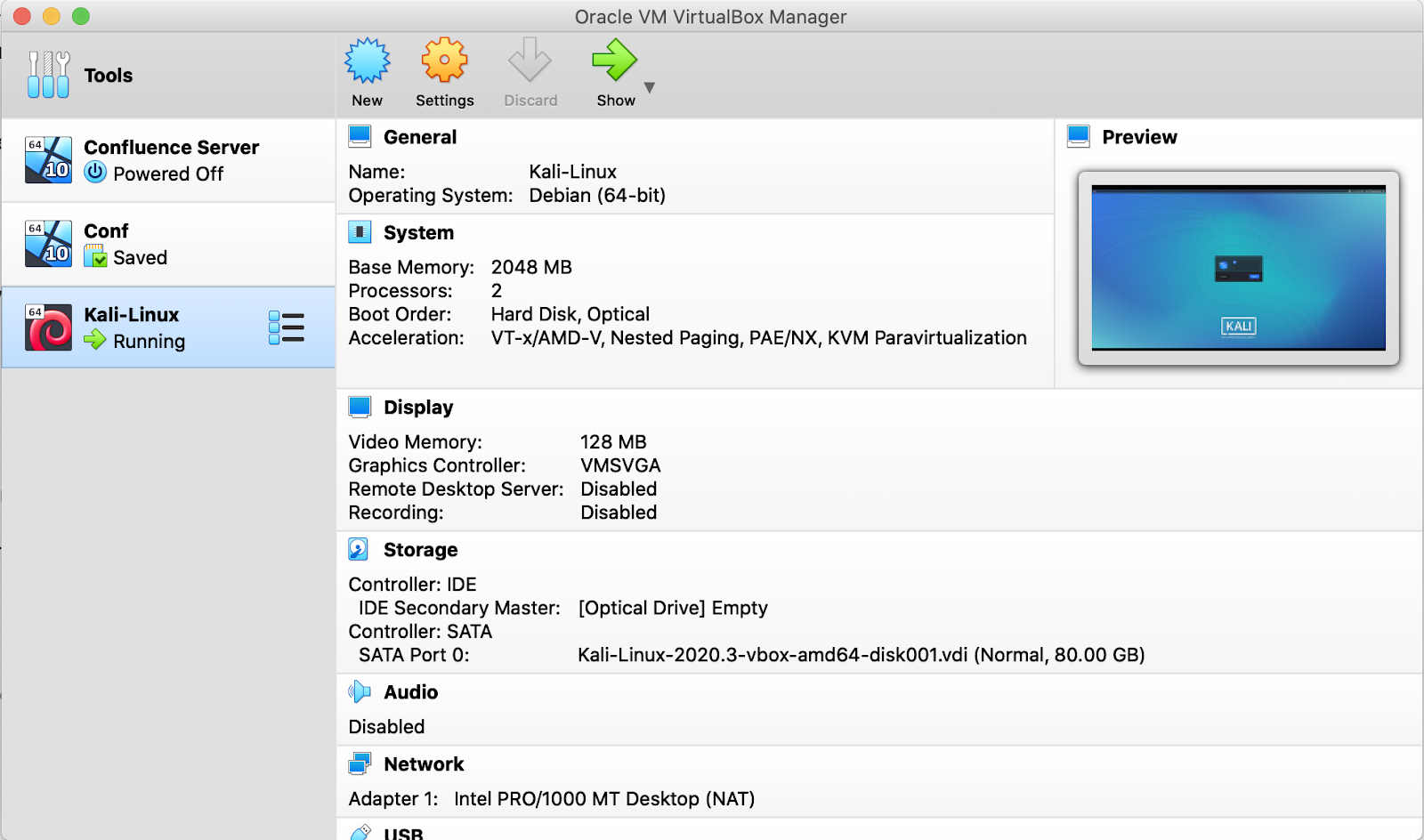
Task: Click the 128 MB video memory value
Action: click(613, 442)
